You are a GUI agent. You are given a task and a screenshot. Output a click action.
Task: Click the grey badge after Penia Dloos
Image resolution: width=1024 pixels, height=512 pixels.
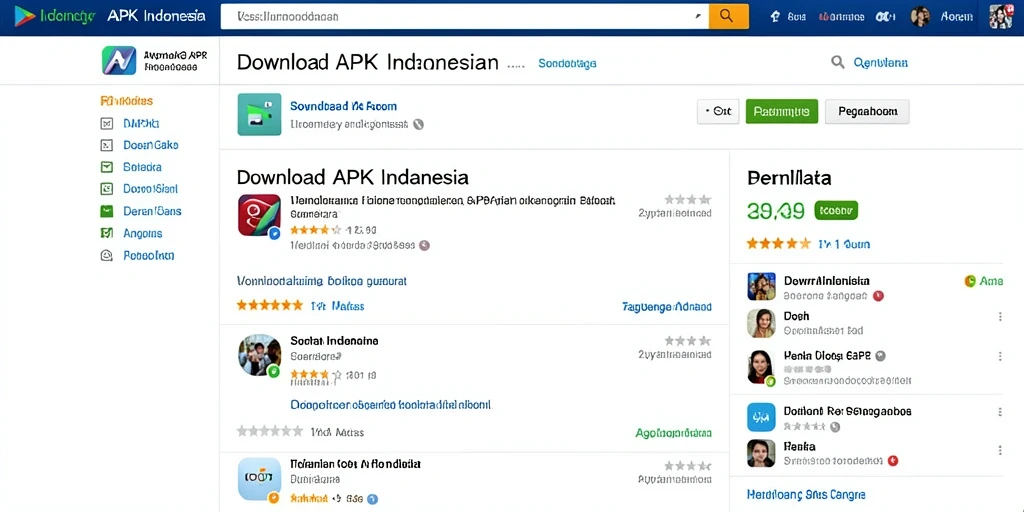tap(880, 356)
